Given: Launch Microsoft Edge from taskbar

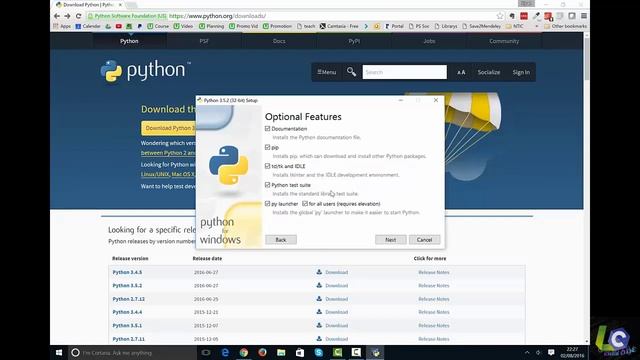Looking at the screenshot, I should click(x=225, y=353).
